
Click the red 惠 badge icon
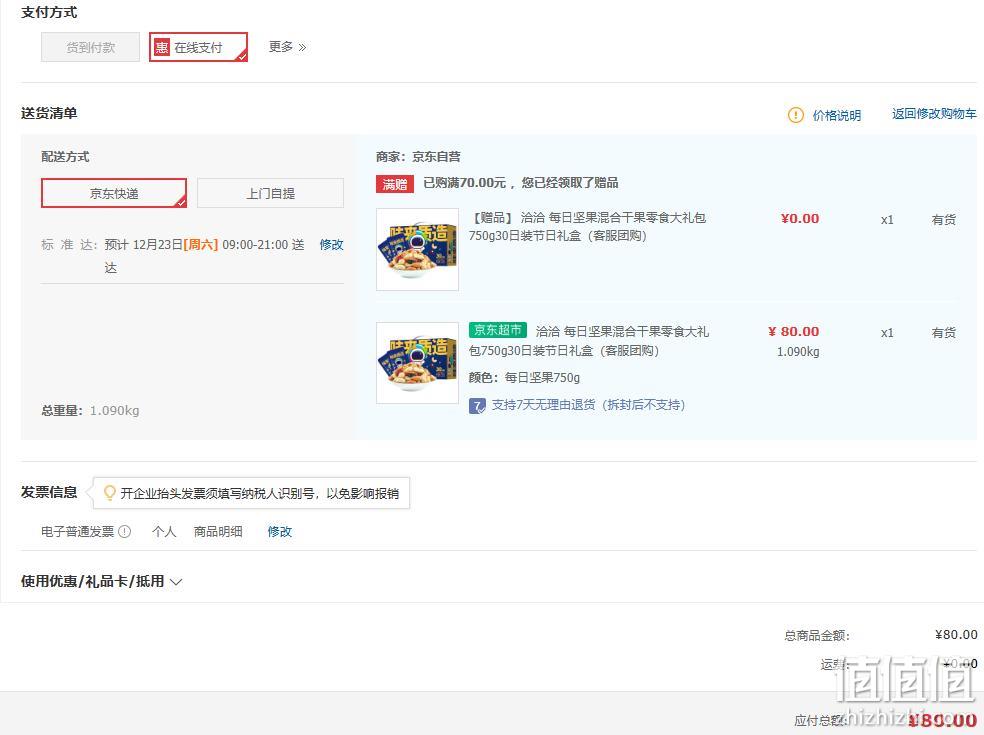coord(162,47)
